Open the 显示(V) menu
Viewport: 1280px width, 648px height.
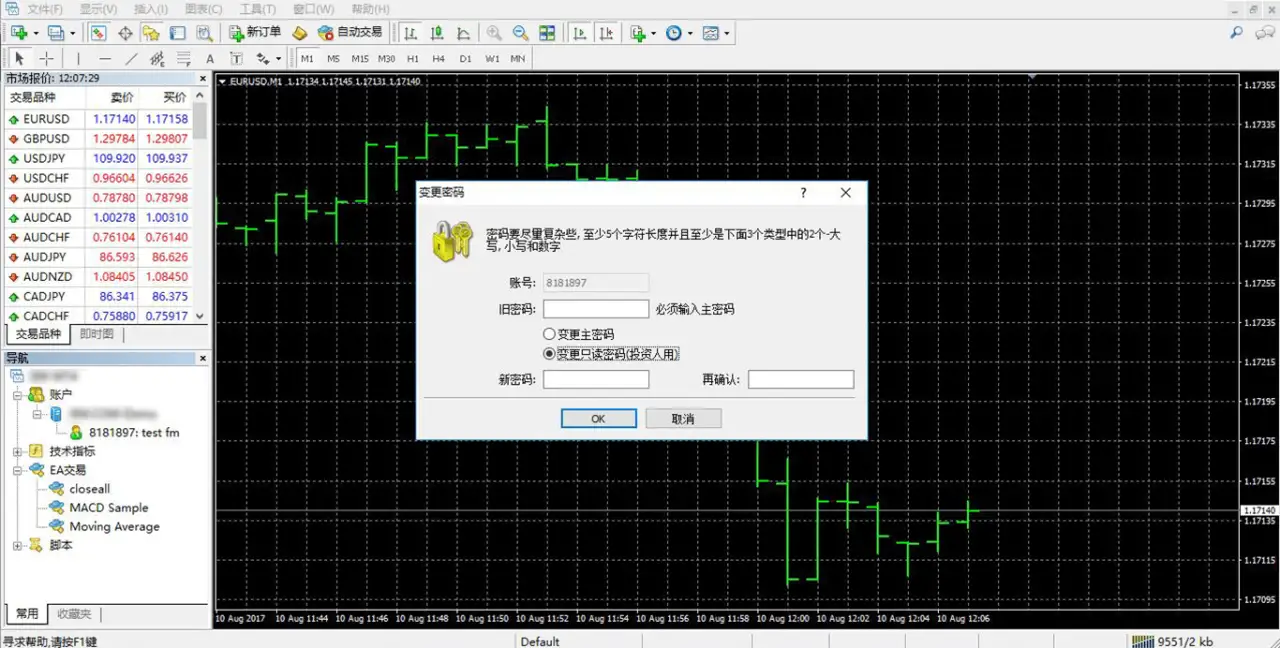tap(98, 9)
